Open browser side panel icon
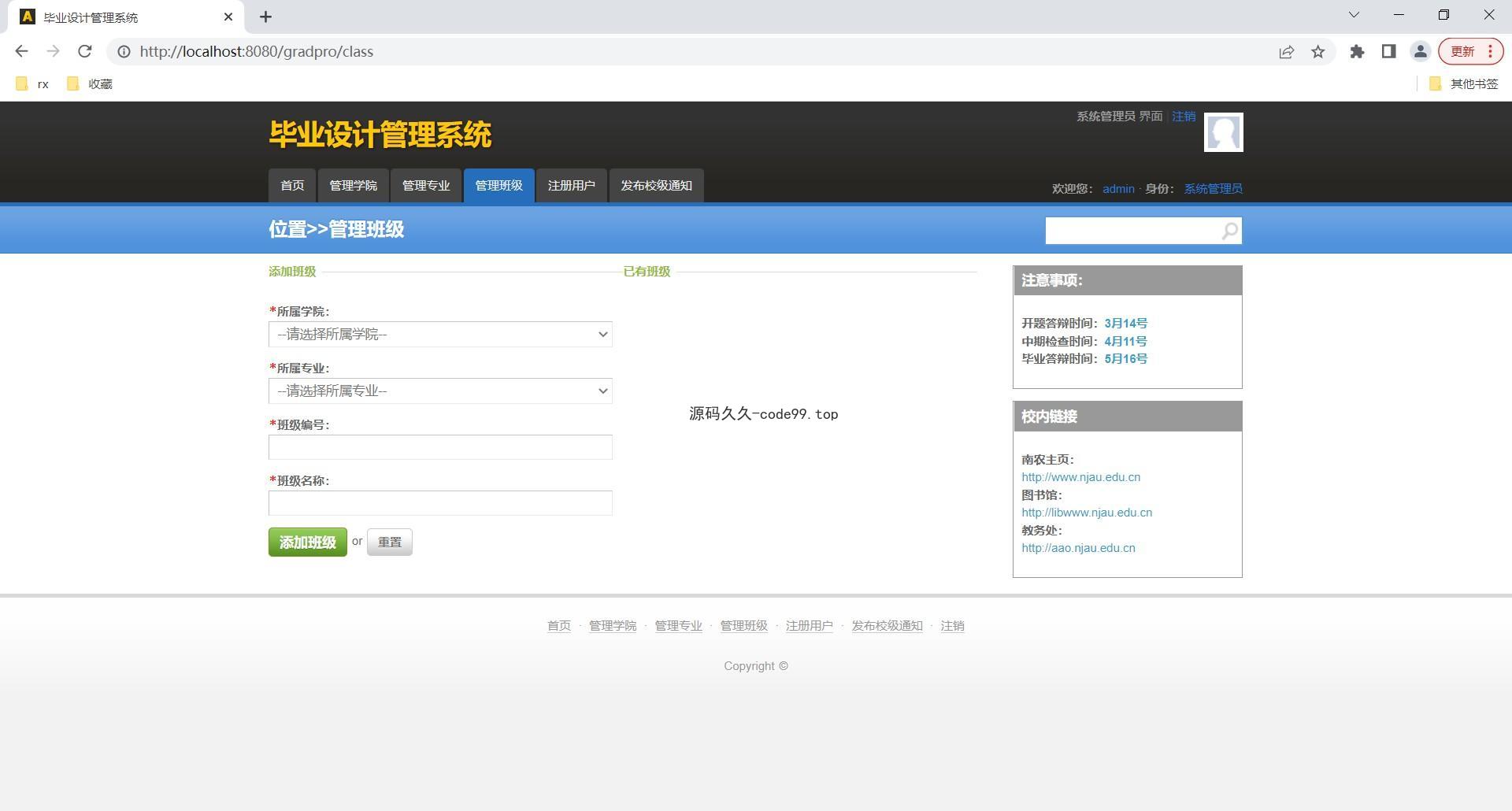The height and width of the screenshot is (811, 1512). click(1388, 51)
